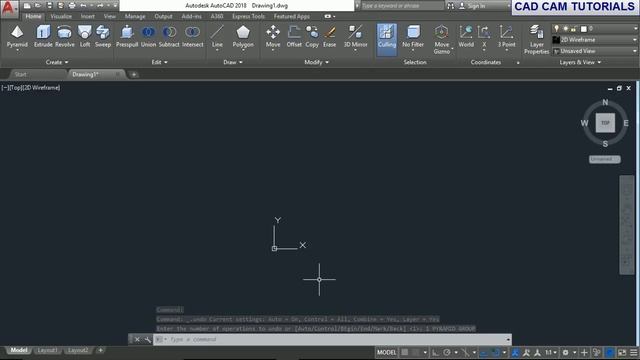
Task: Click the Print icon in quick access toolbar
Action: pyautogui.click(x=72, y=6)
